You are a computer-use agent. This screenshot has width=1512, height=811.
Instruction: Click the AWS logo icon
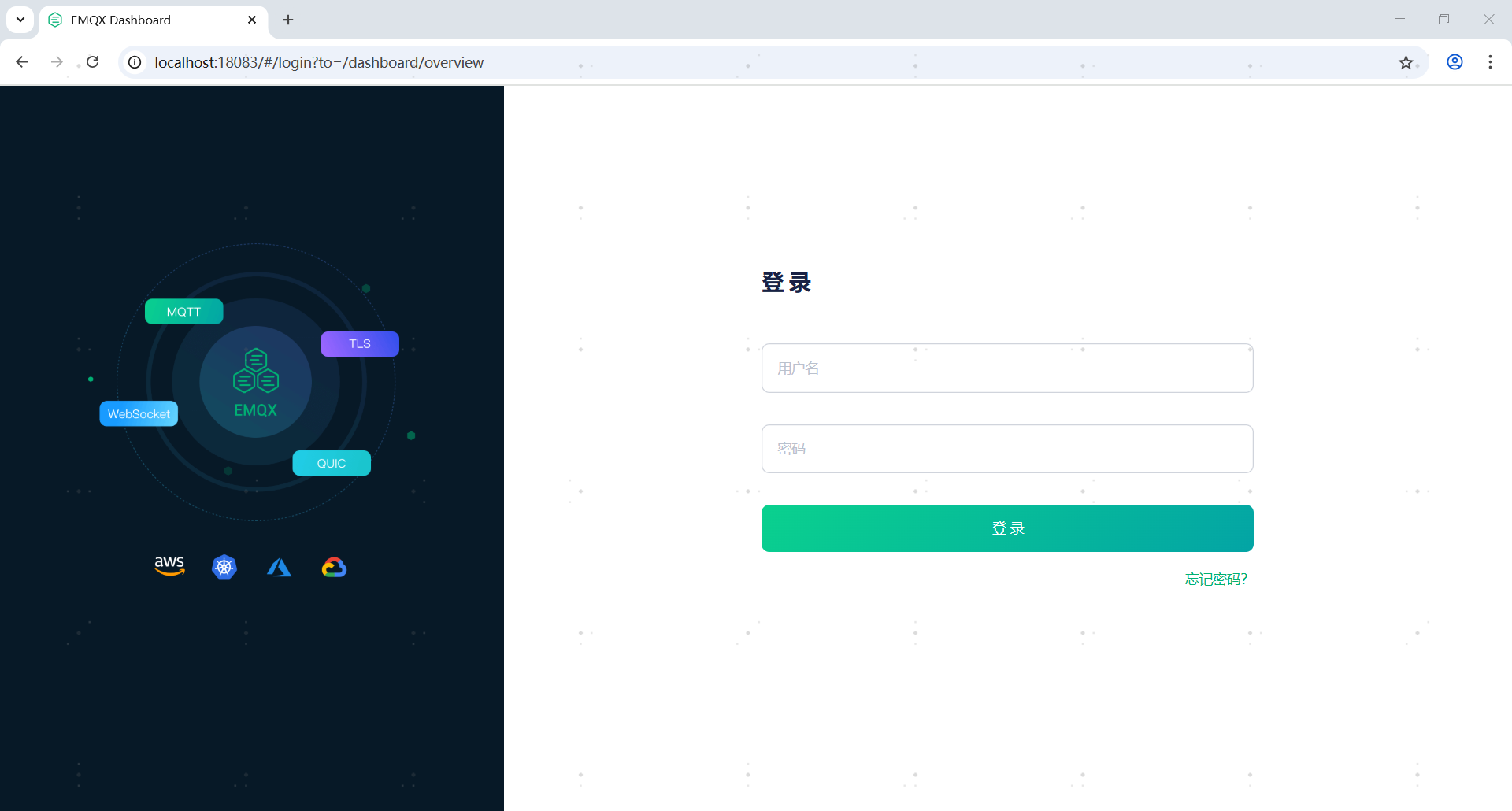(169, 566)
